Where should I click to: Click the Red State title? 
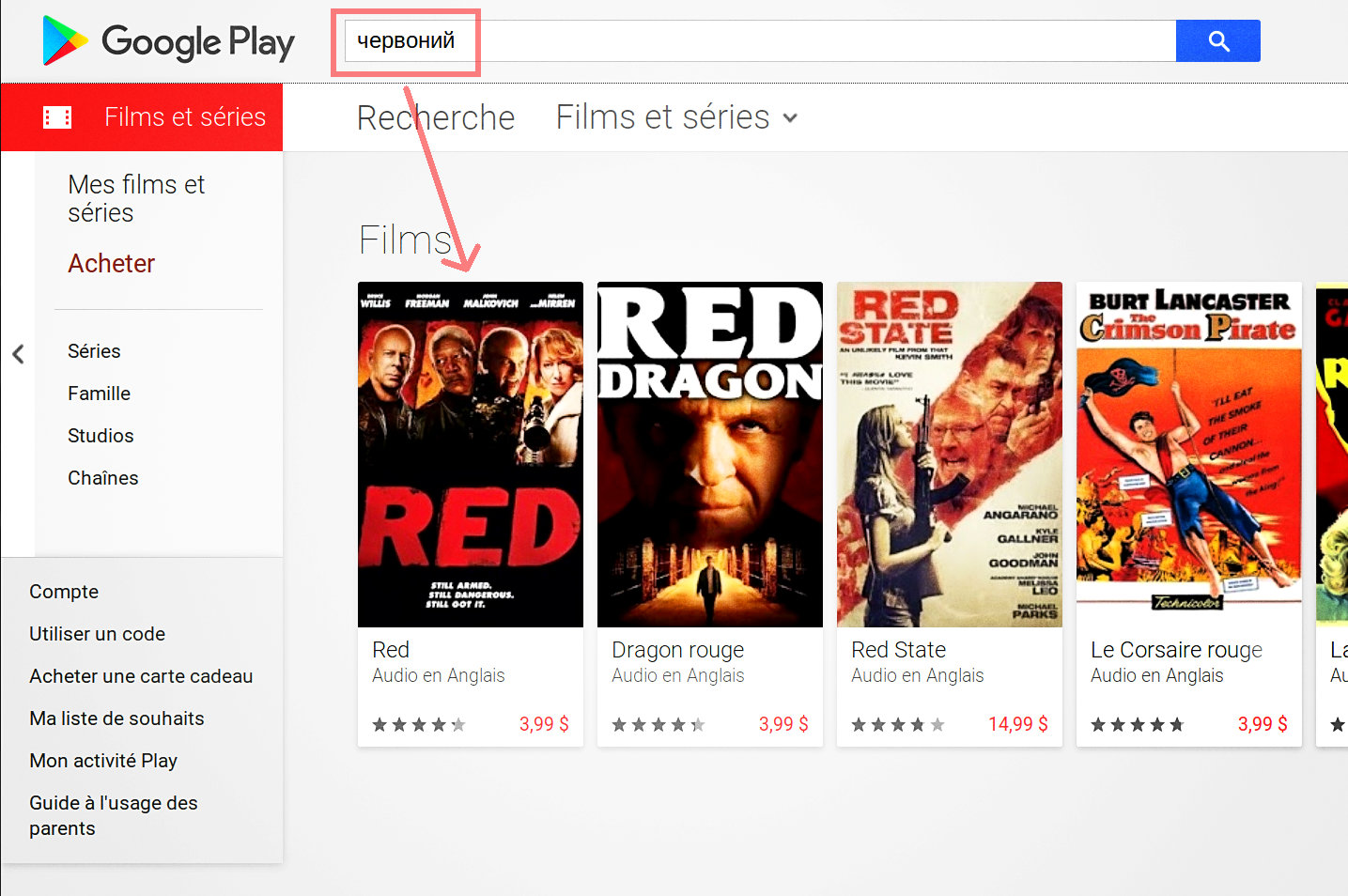coord(898,650)
